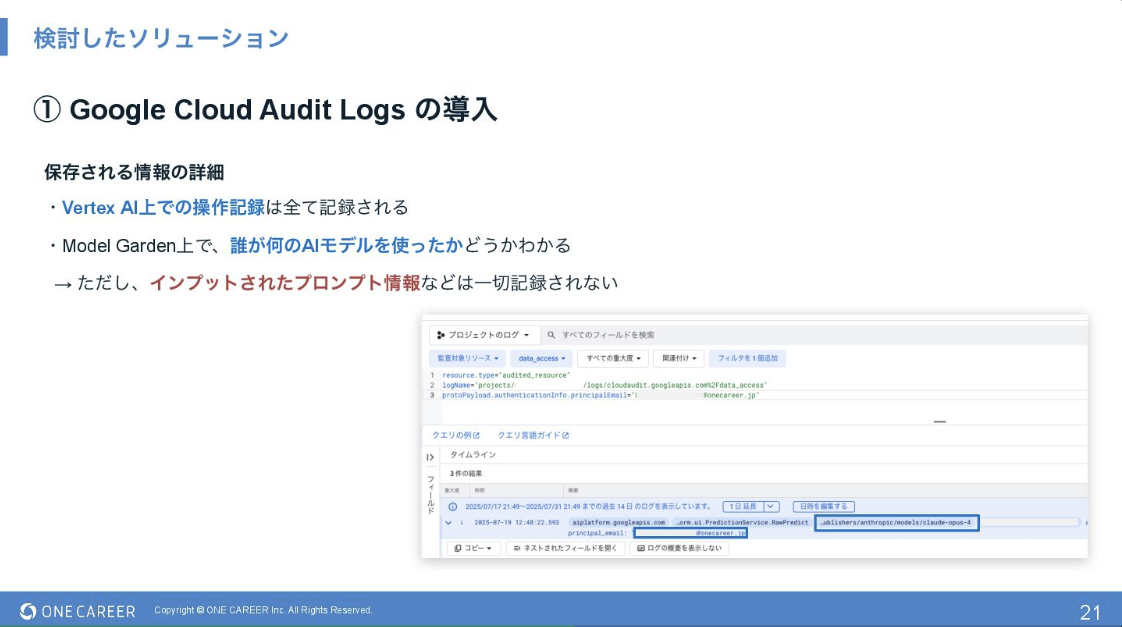The image size is (1122, 627).
Task: Open the 監査対象リソース filter dropdown
Action: pyautogui.click(x=467, y=358)
